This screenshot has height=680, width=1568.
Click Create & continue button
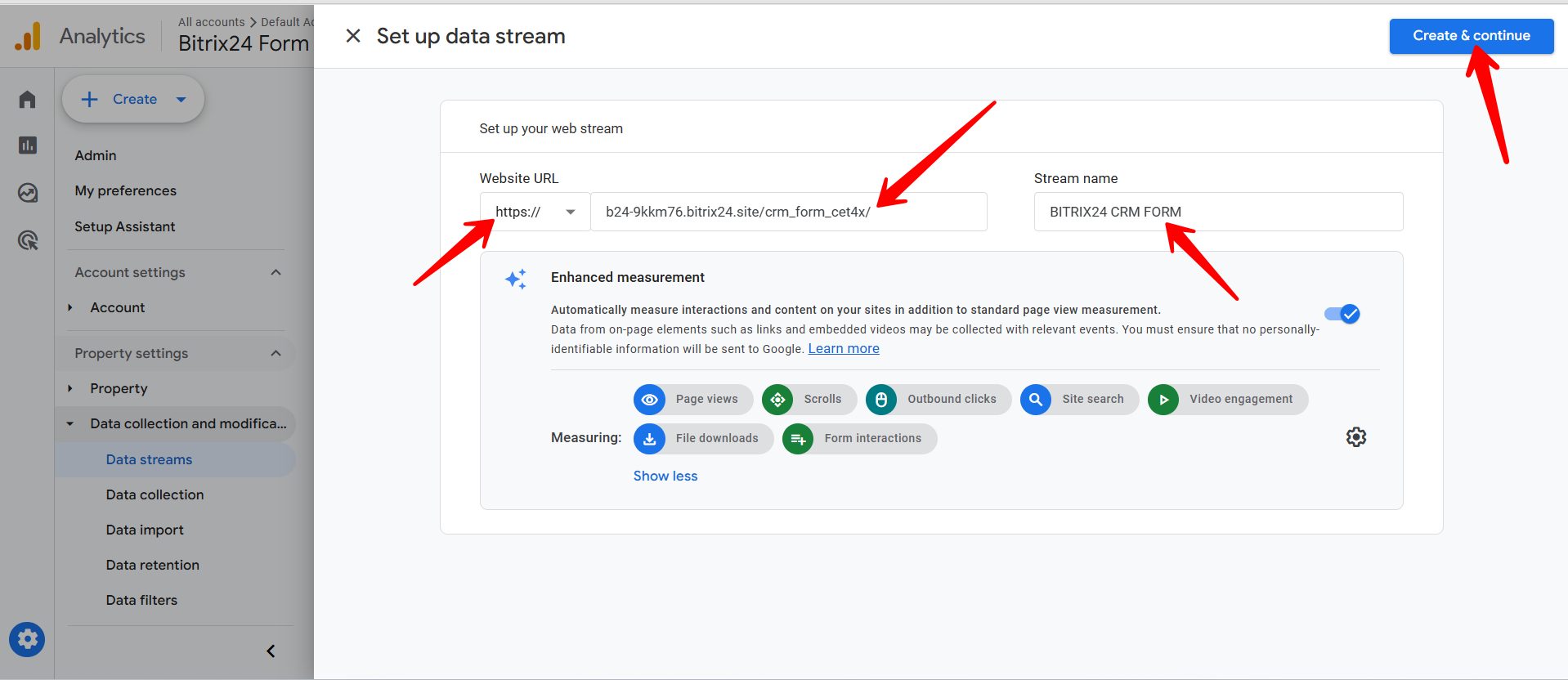1472,36
